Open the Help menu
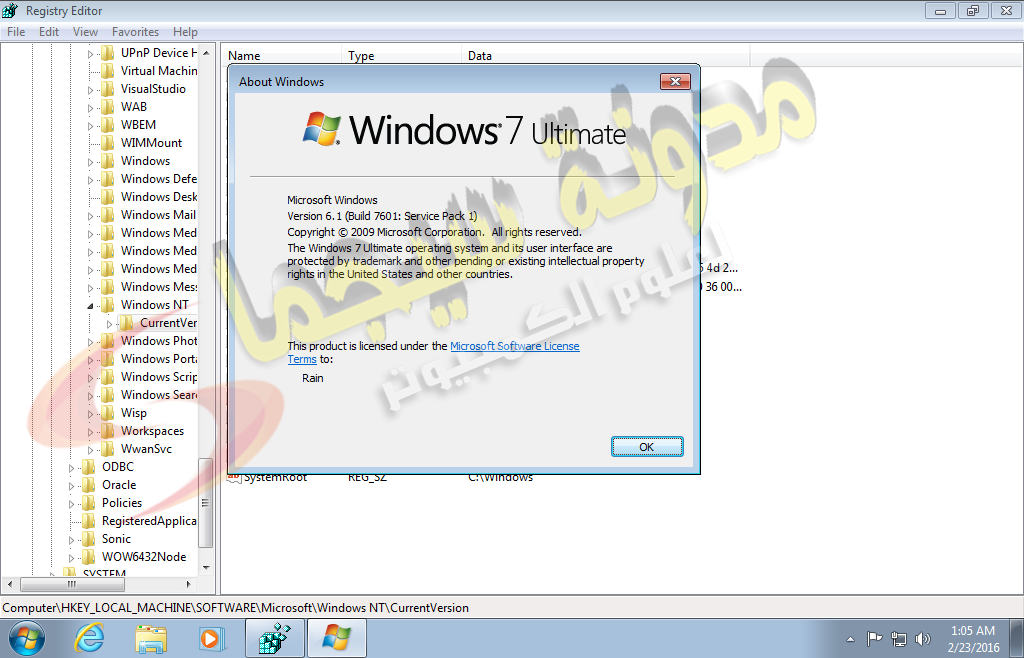The width and height of the screenshot is (1024, 658). [x=185, y=32]
